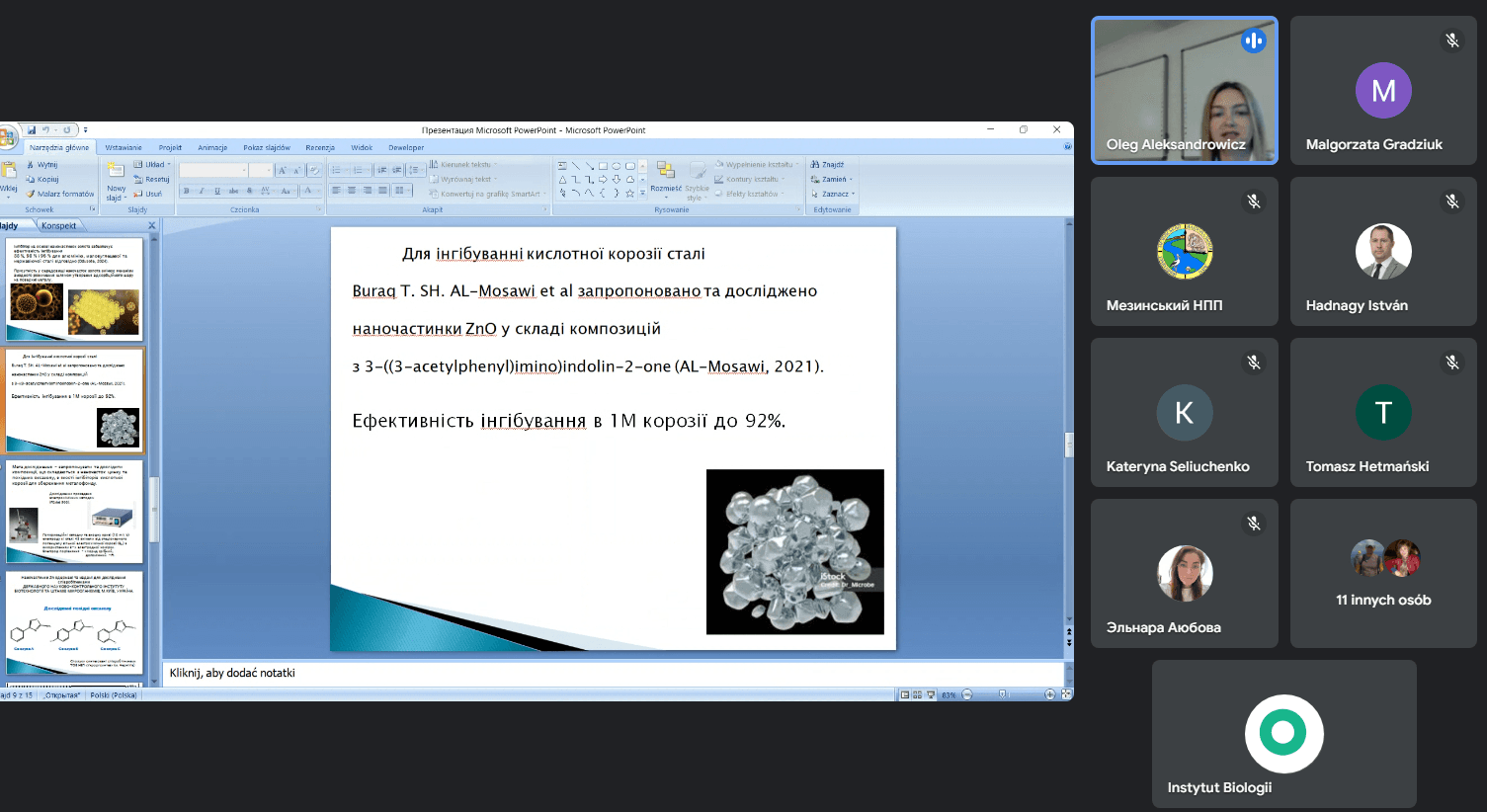Select the thumbnail showing the research equipment photos
The image size is (1487, 812).
pos(75,512)
